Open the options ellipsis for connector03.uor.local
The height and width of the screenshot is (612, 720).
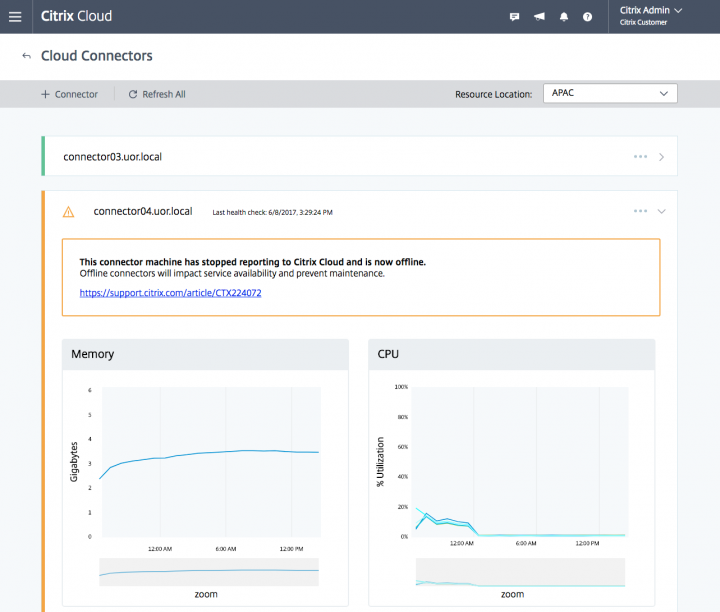coord(640,157)
